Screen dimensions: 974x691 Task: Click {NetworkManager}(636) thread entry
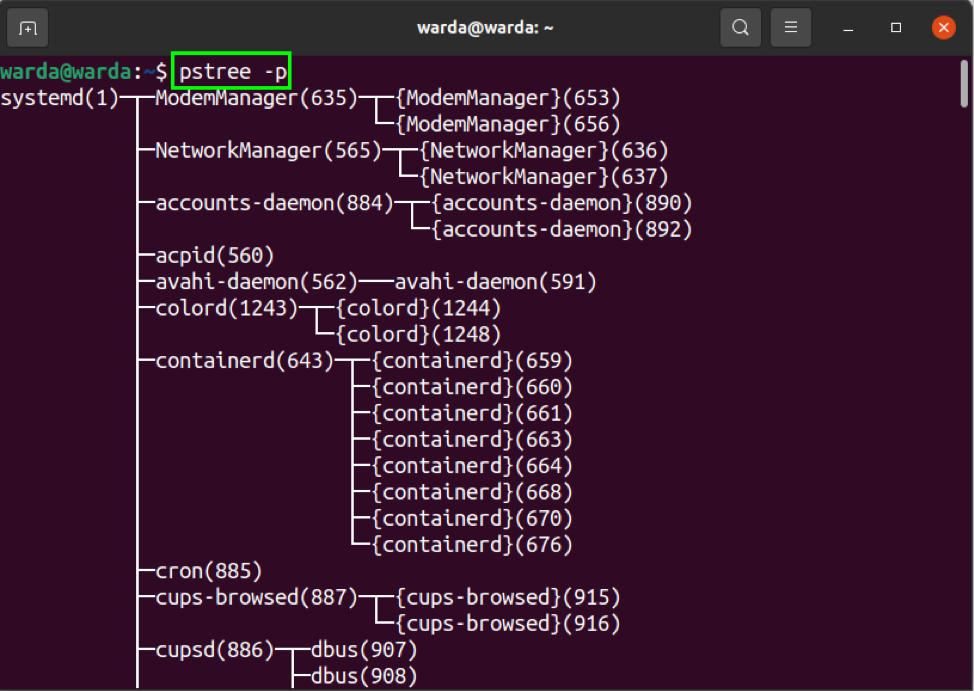[x=544, y=150]
